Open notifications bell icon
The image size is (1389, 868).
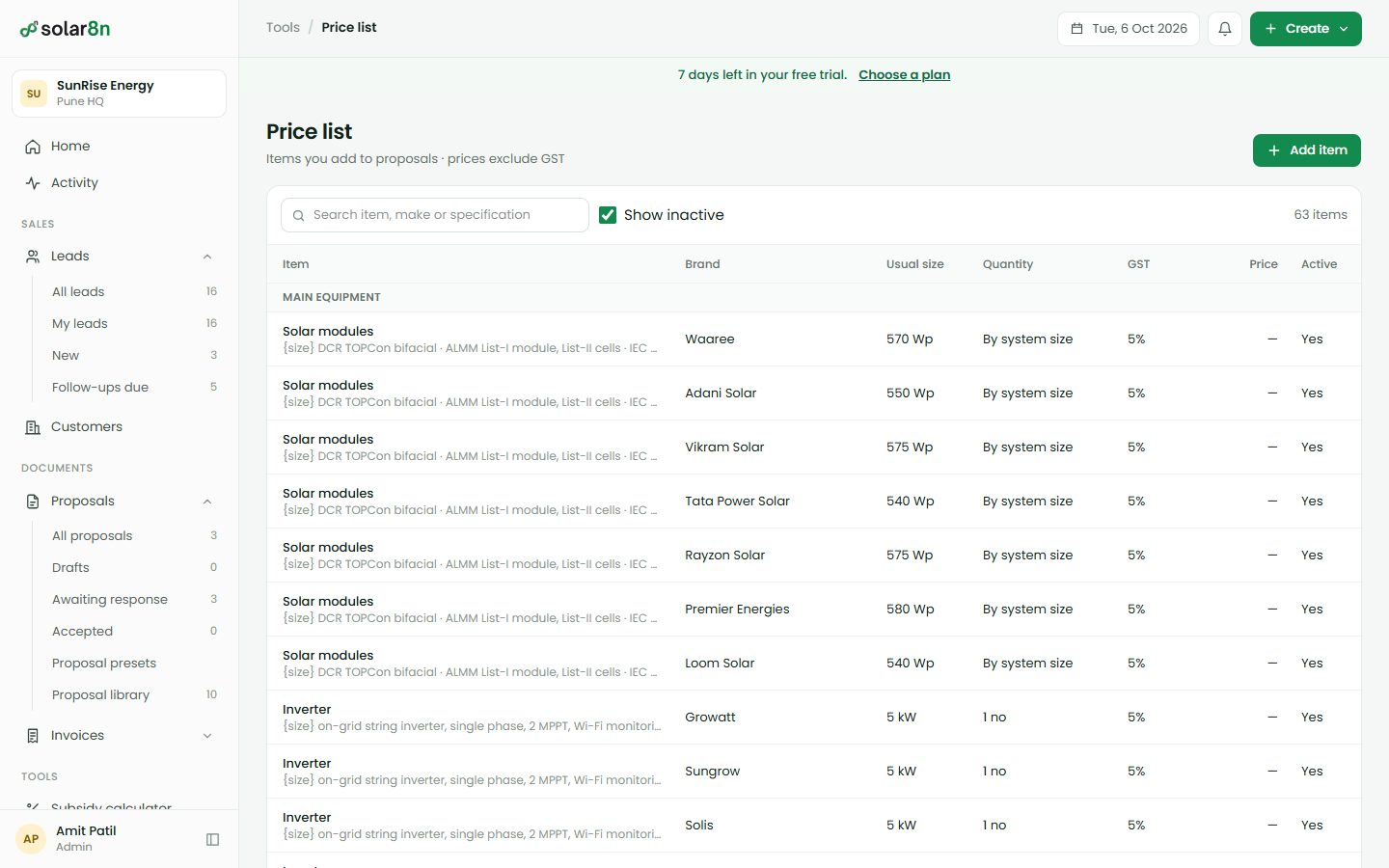1225,29
